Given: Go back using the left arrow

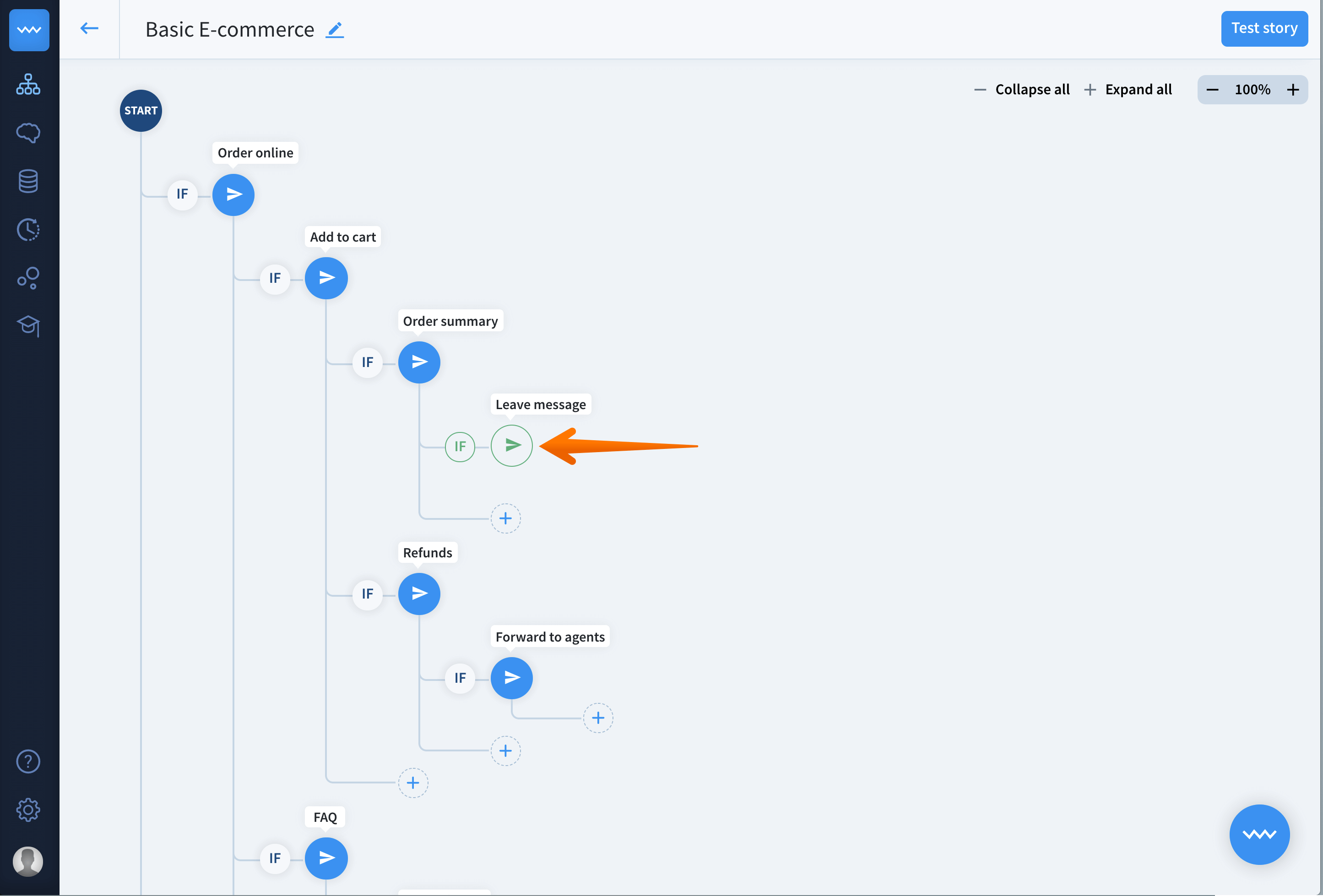Looking at the screenshot, I should point(89,28).
